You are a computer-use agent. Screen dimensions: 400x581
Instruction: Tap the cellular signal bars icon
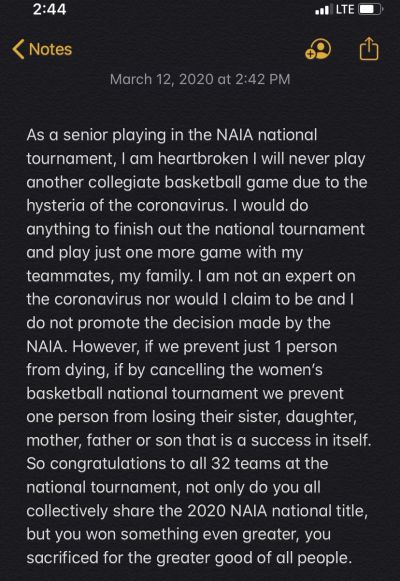322,10
